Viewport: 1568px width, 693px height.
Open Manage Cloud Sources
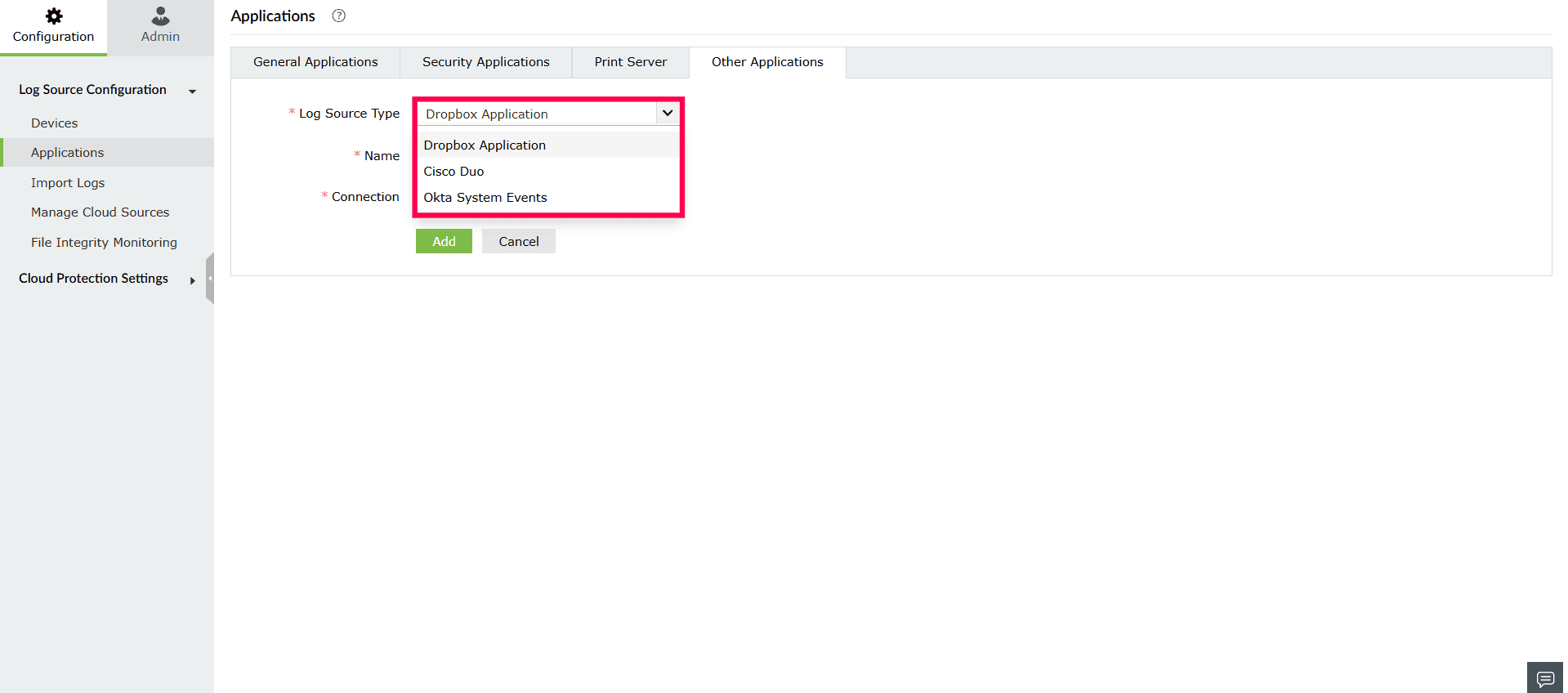click(x=101, y=212)
